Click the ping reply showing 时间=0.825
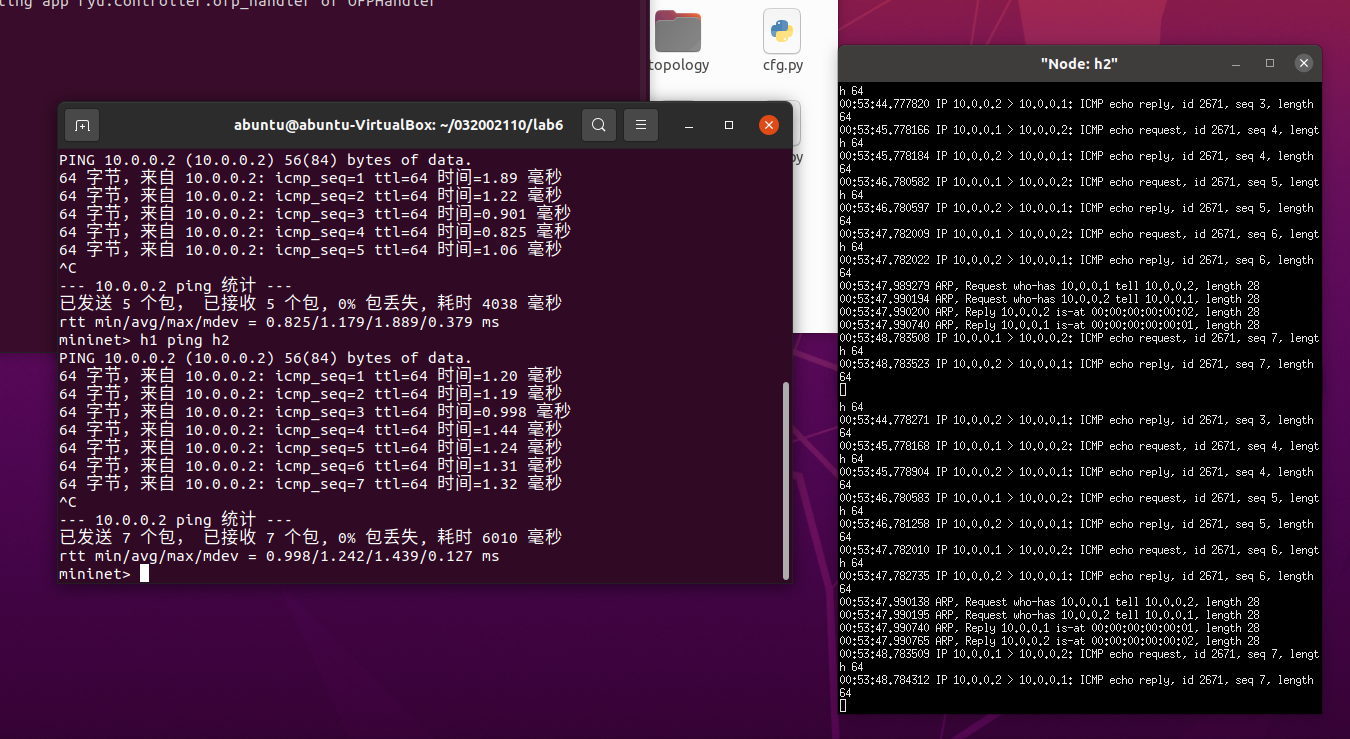 tap(315, 232)
